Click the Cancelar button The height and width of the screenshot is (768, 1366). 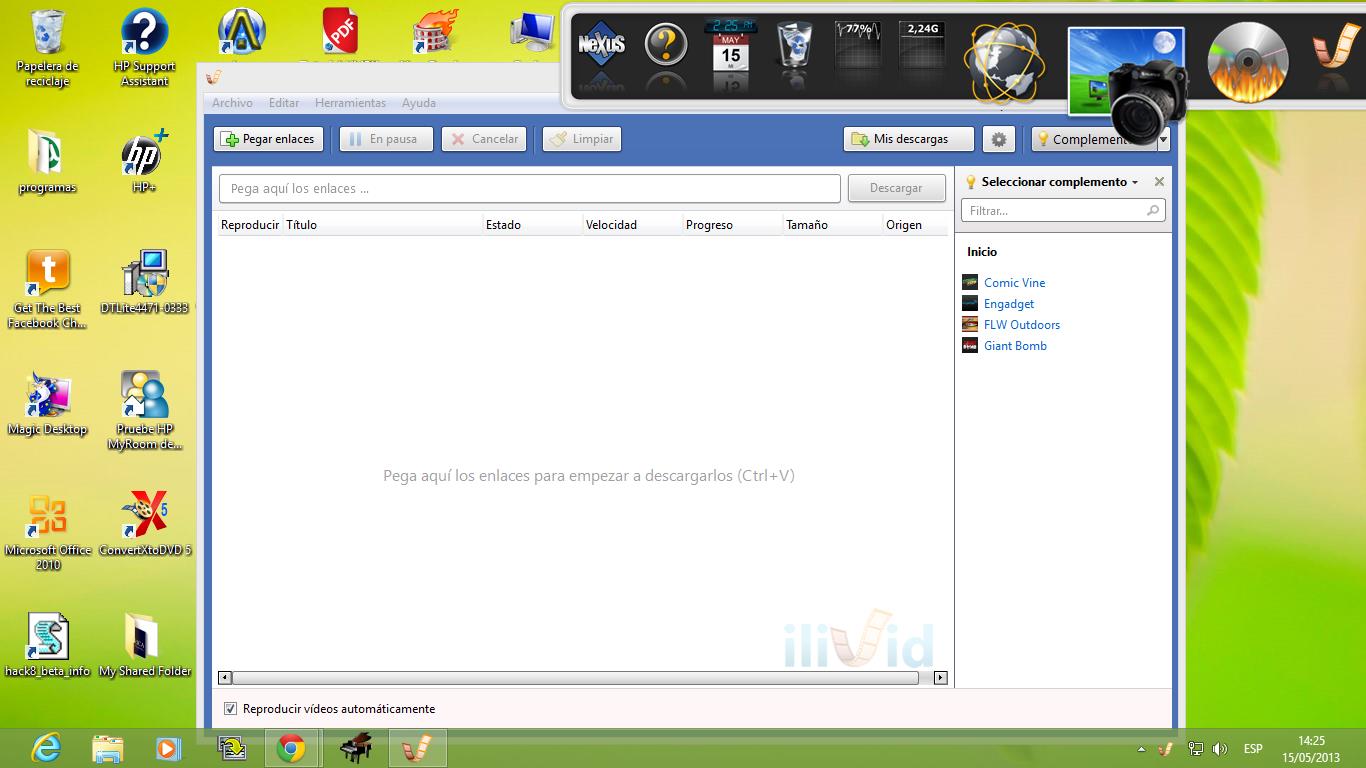[x=484, y=139]
